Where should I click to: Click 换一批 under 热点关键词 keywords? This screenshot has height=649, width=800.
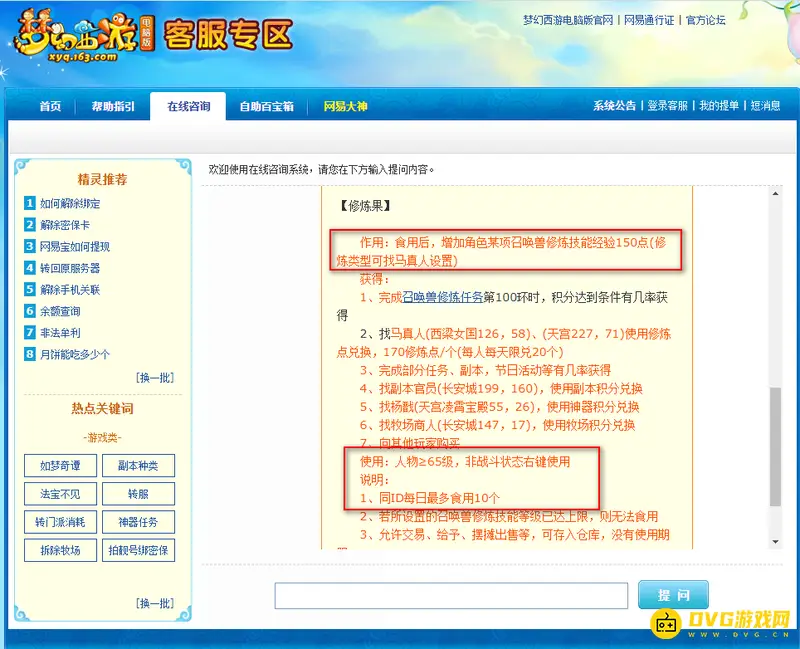coord(155,604)
